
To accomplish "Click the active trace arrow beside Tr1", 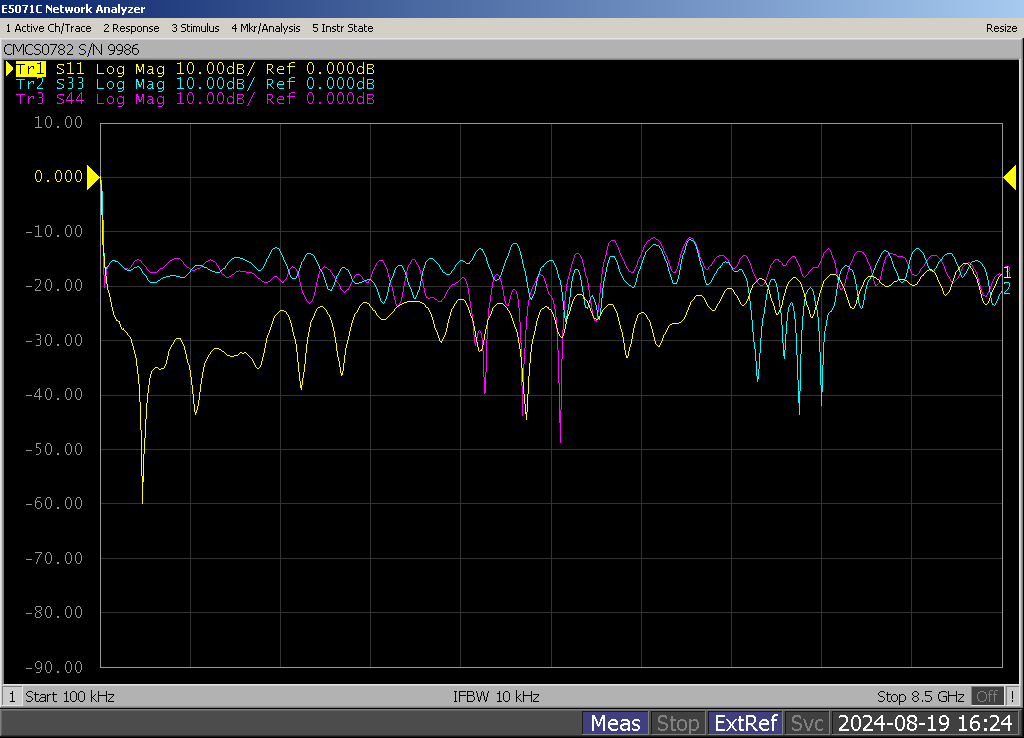I will (10, 69).
